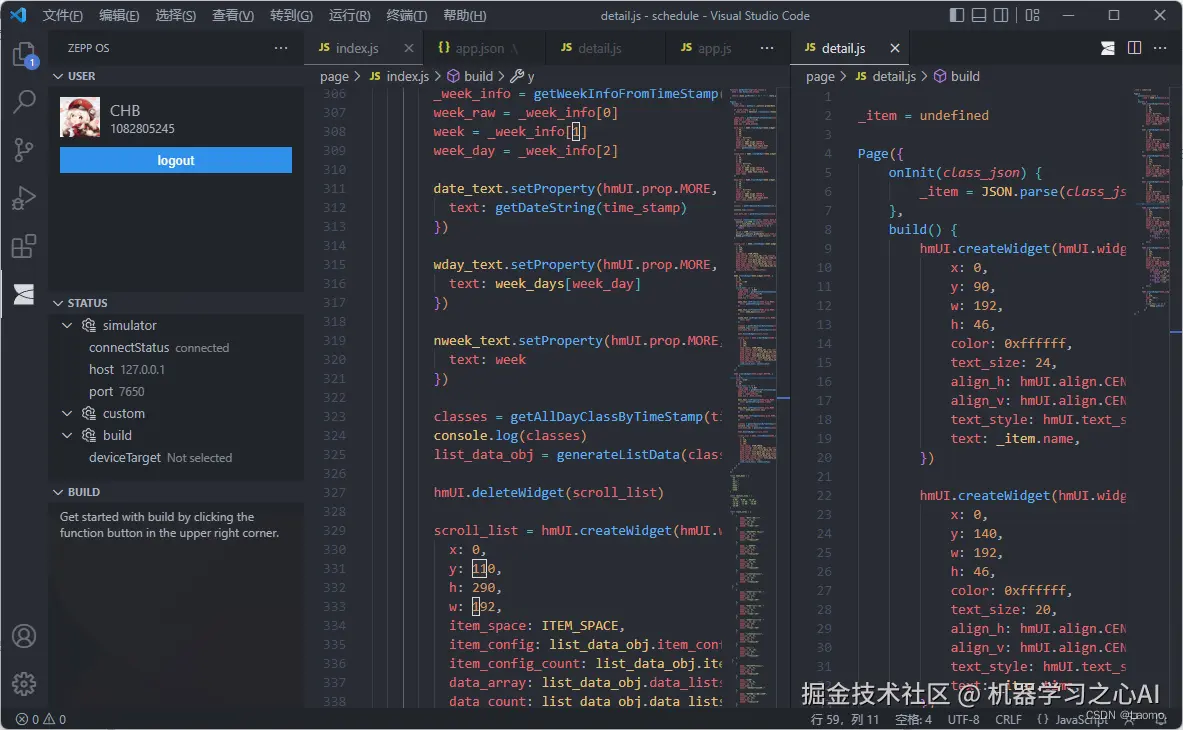Collapse the build tree node

coord(67,435)
